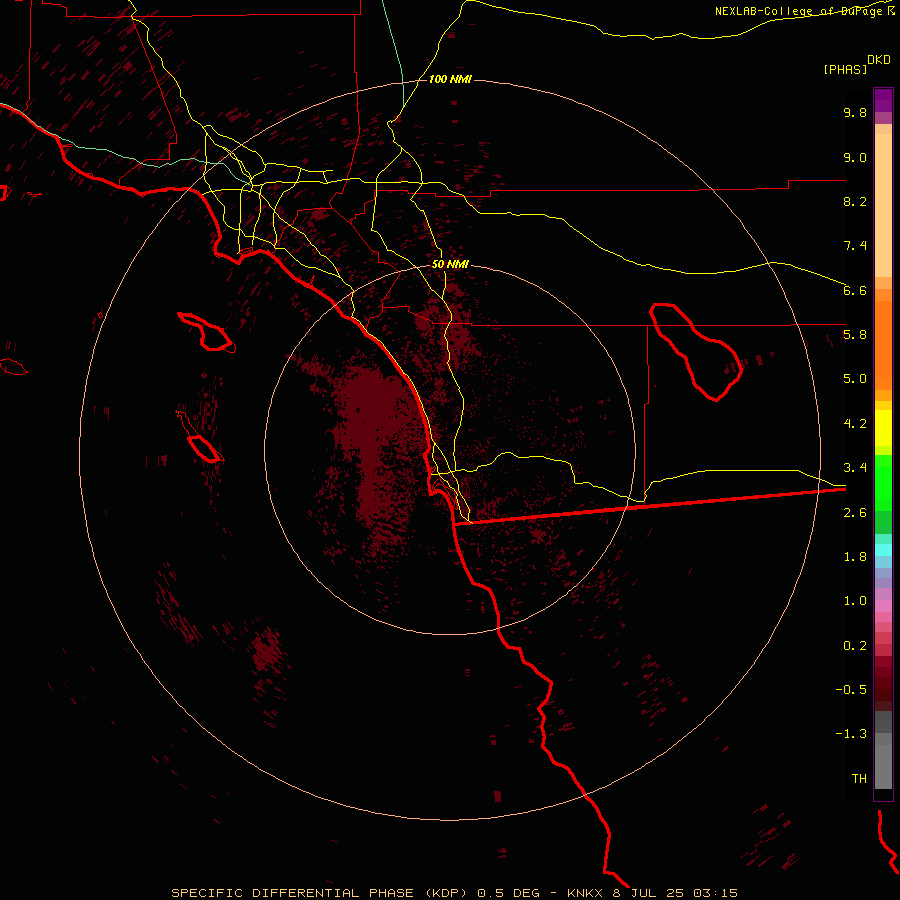Click the purple segment at the color bar top
The height and width of the screenshot is (900, 900).
point(883,100)
